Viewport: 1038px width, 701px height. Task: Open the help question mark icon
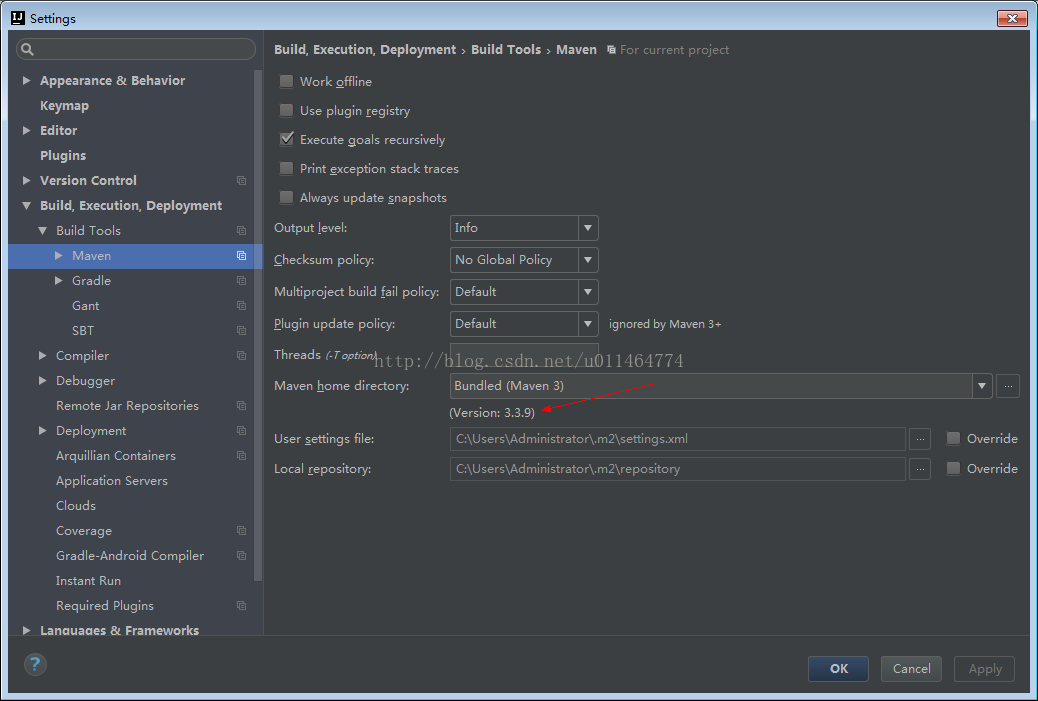coord(35,664)
